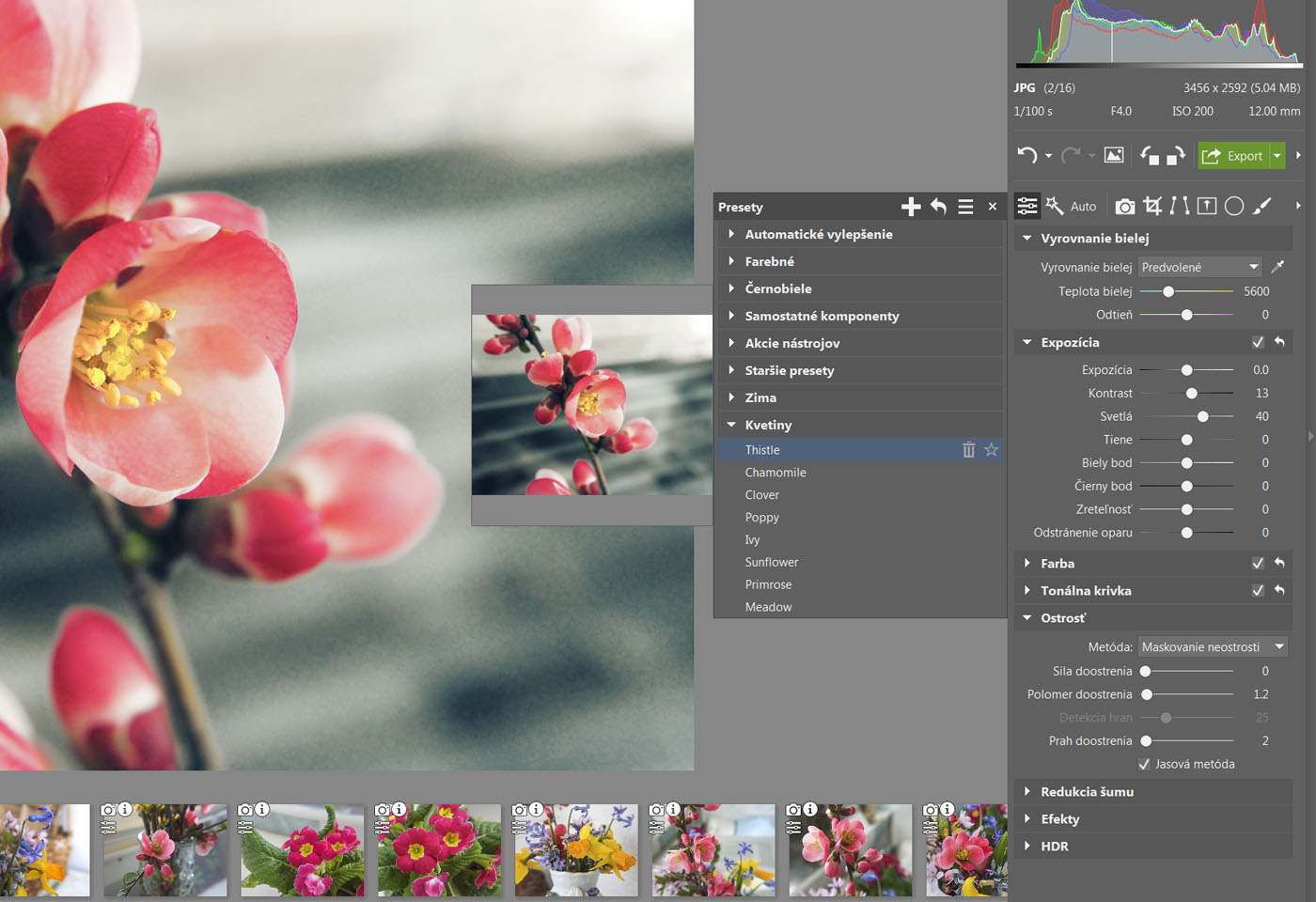This screenshot has width=1316, height=902.
Task: Click the Export button
Action: (x=1233, y=155)
